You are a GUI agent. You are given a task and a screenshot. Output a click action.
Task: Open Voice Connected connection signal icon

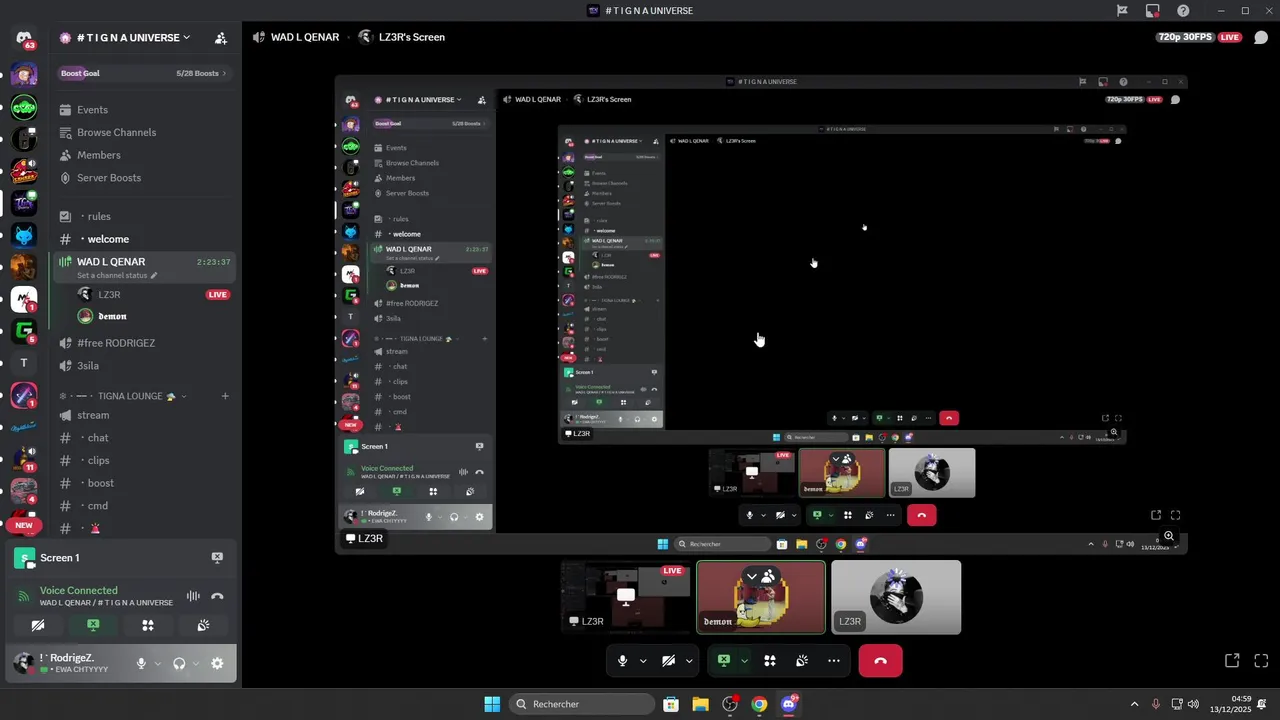coord(25,596)
